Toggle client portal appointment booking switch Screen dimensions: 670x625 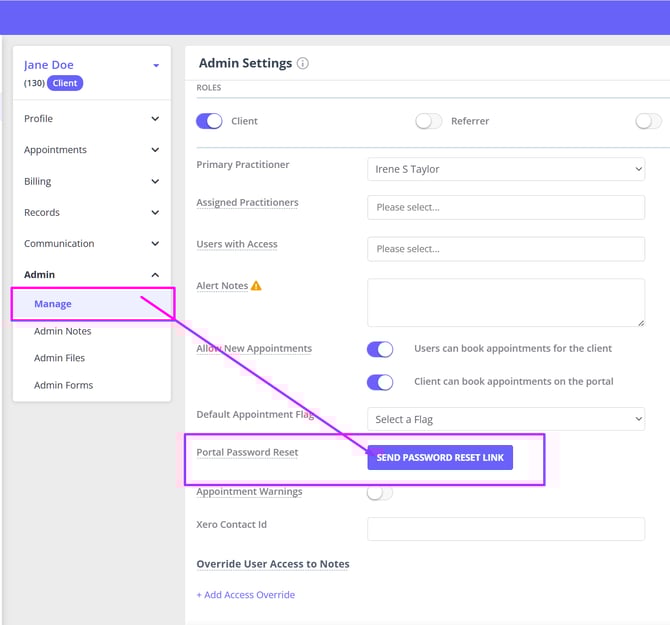pos(380,382)
